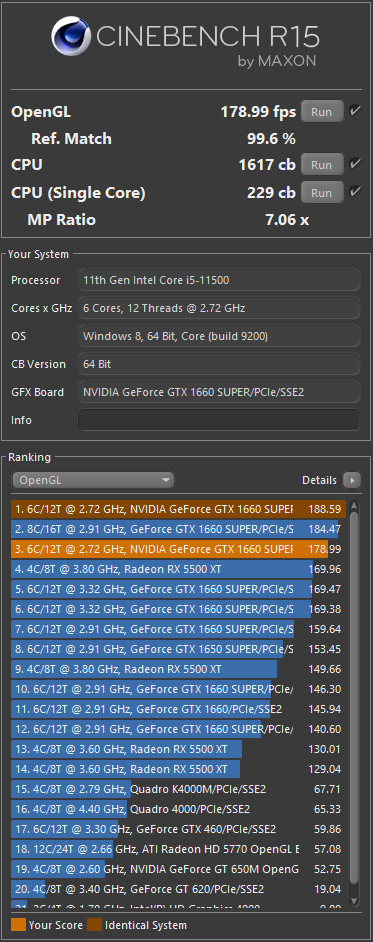Viewport: 373px width, 942px height.
Task: Run the OpenGL benchmark
Action: coord(322,112)
